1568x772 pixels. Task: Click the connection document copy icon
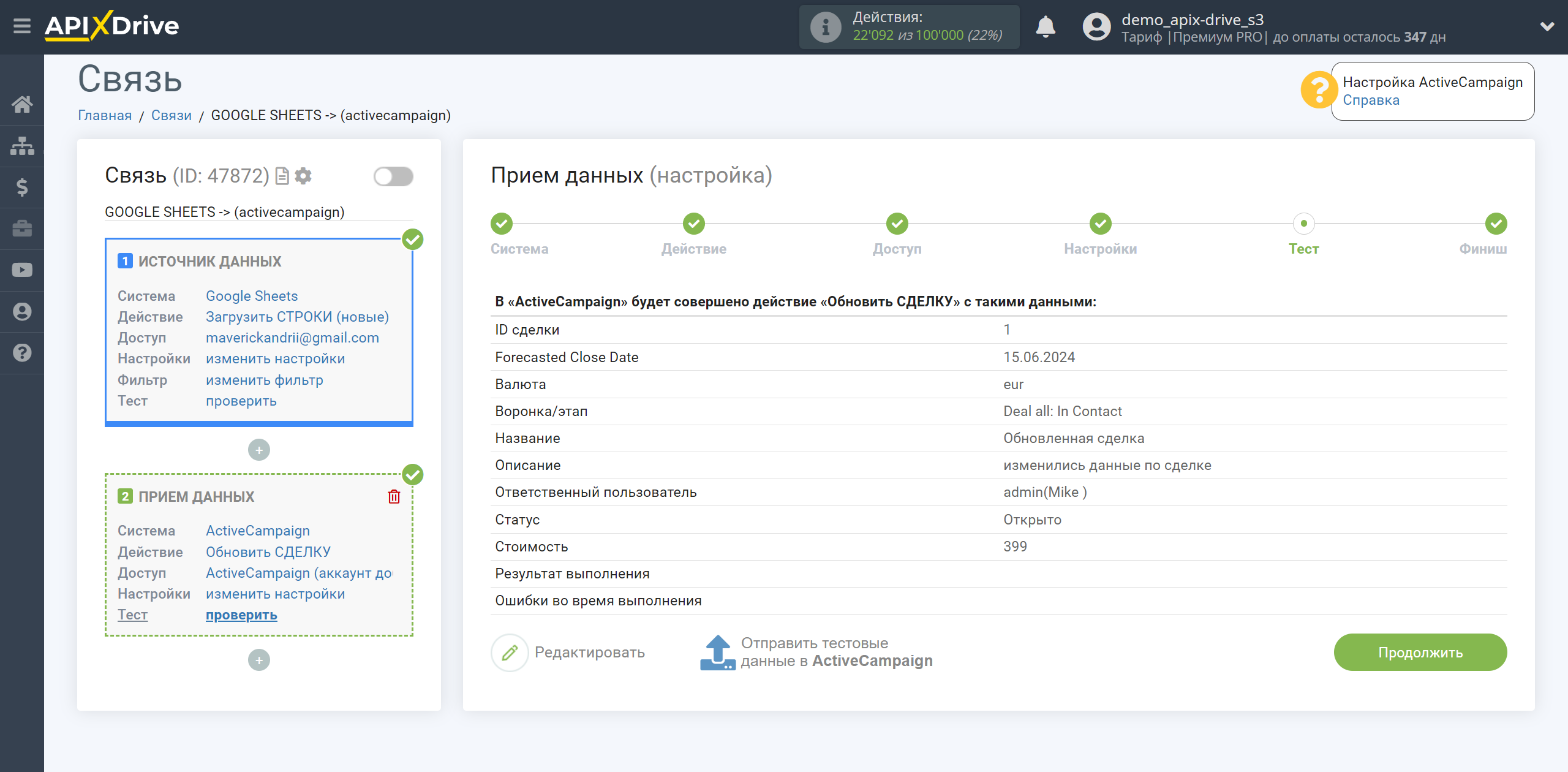(x=282, y=176)
